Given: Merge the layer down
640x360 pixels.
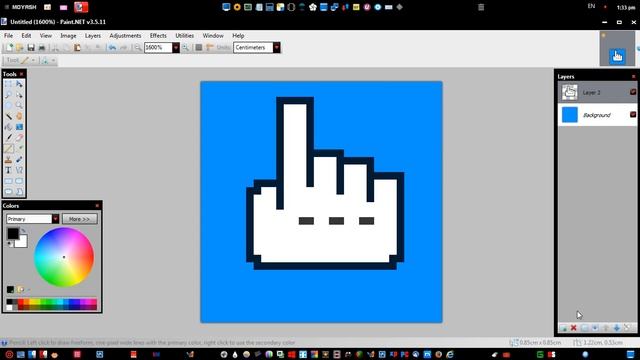Looking at the screenshot, I should (595, 328).
